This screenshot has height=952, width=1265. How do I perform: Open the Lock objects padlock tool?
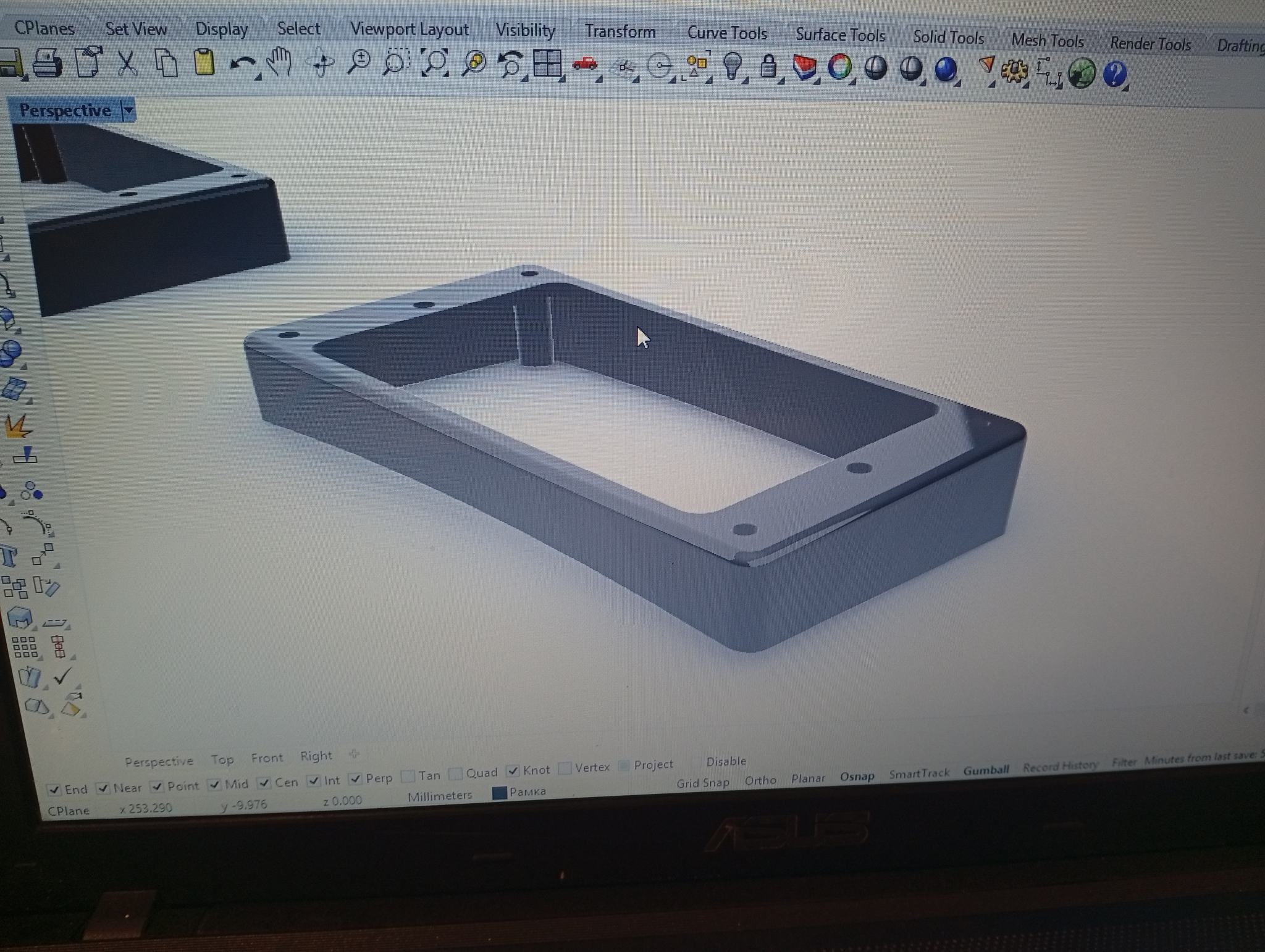click(x=768, y=66)
